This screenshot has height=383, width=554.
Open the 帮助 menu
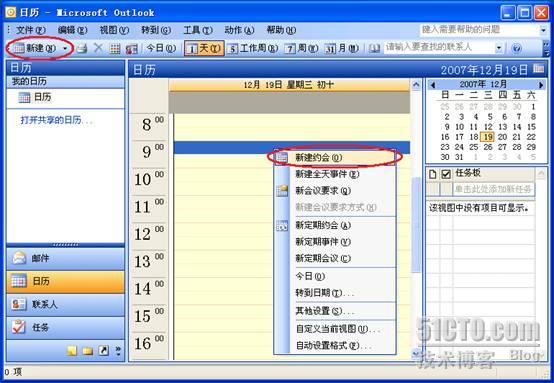click(x=281, y=30)
